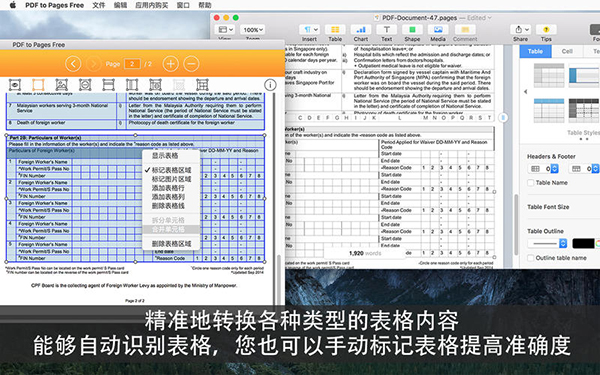Click the Text button in Pages toolbar

(386, 30)
